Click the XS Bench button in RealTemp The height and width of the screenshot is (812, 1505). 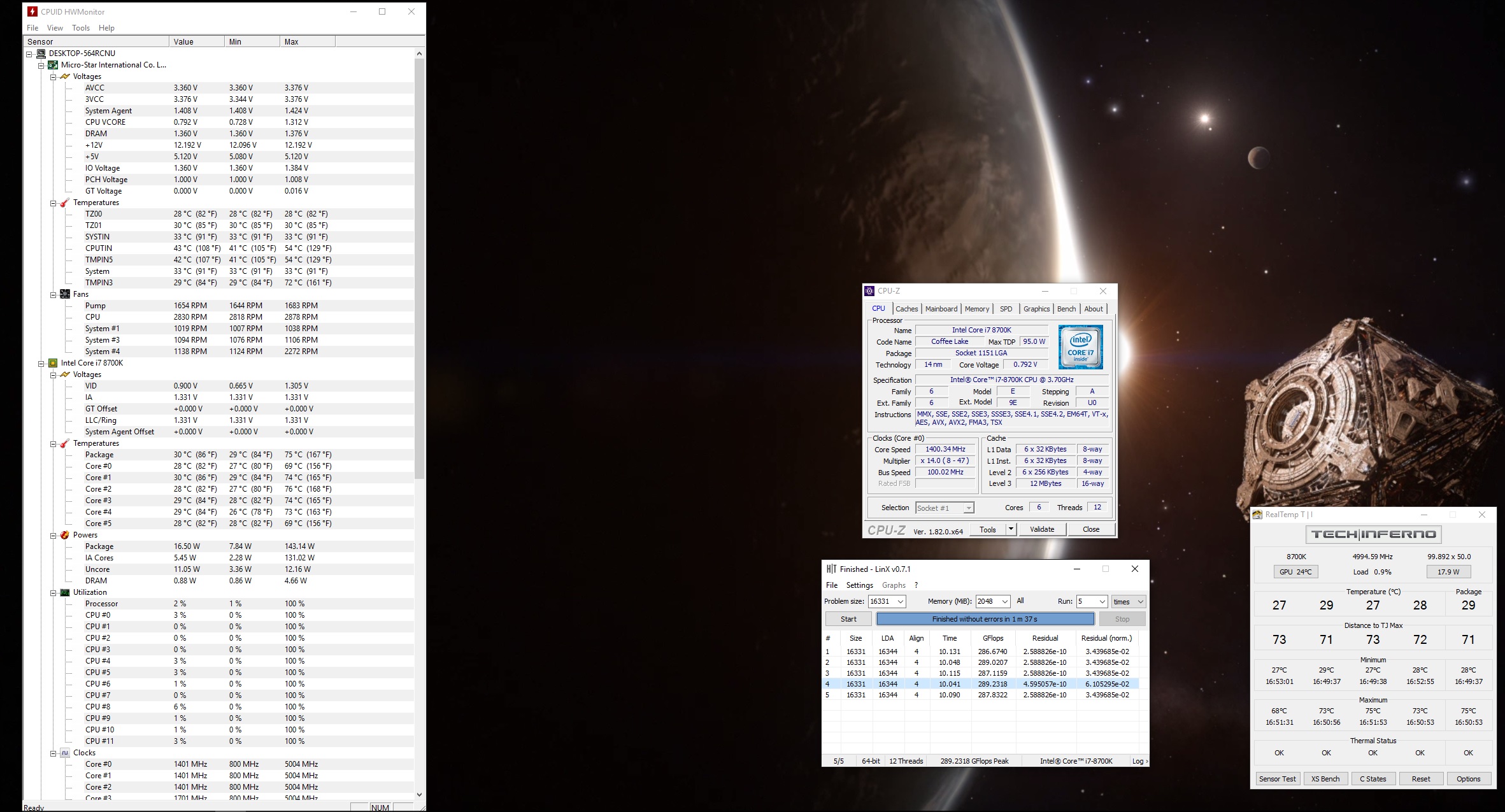click(1325, 779)
